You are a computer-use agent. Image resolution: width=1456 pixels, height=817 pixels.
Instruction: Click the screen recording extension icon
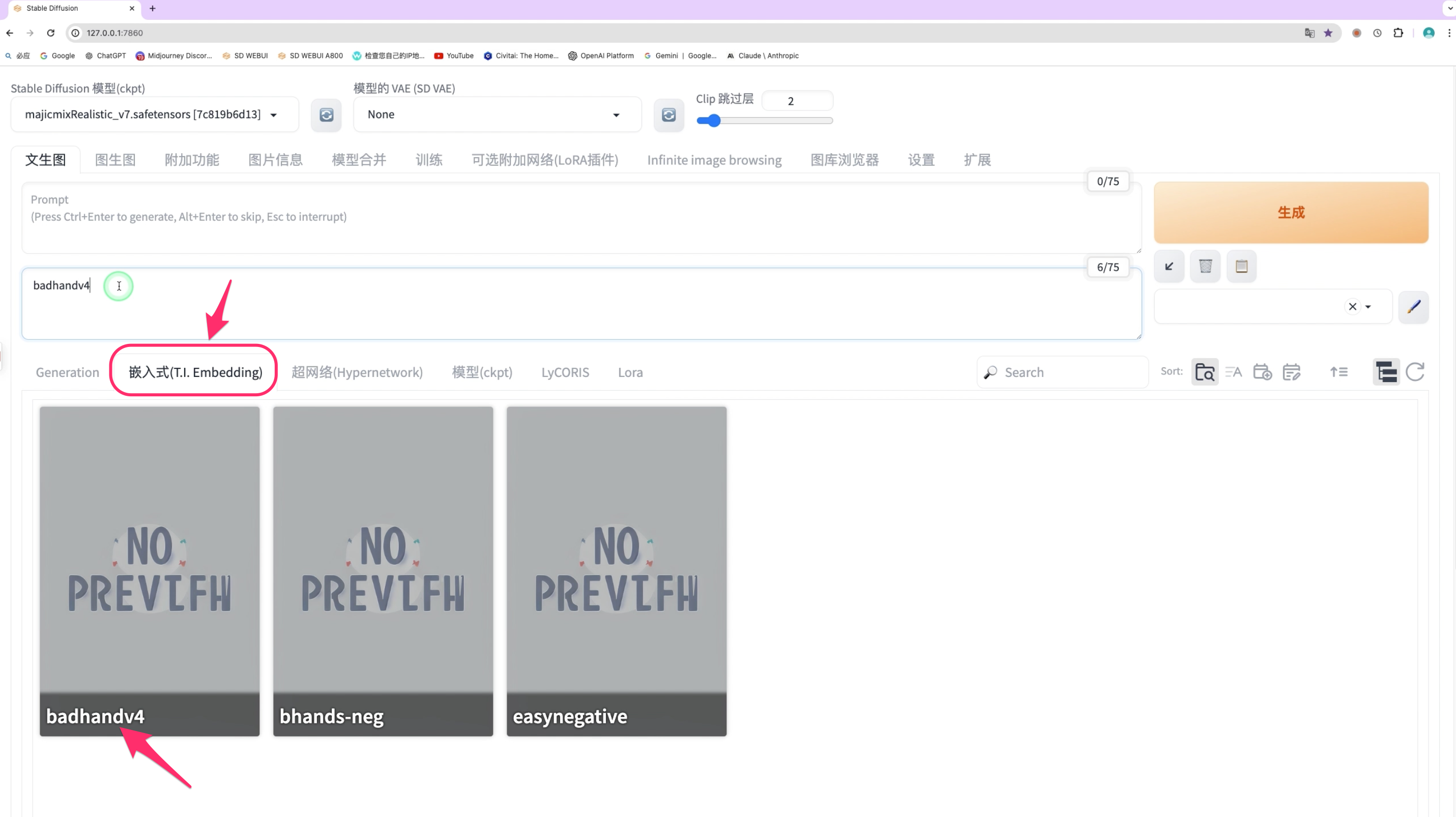tap(1356, 33)
